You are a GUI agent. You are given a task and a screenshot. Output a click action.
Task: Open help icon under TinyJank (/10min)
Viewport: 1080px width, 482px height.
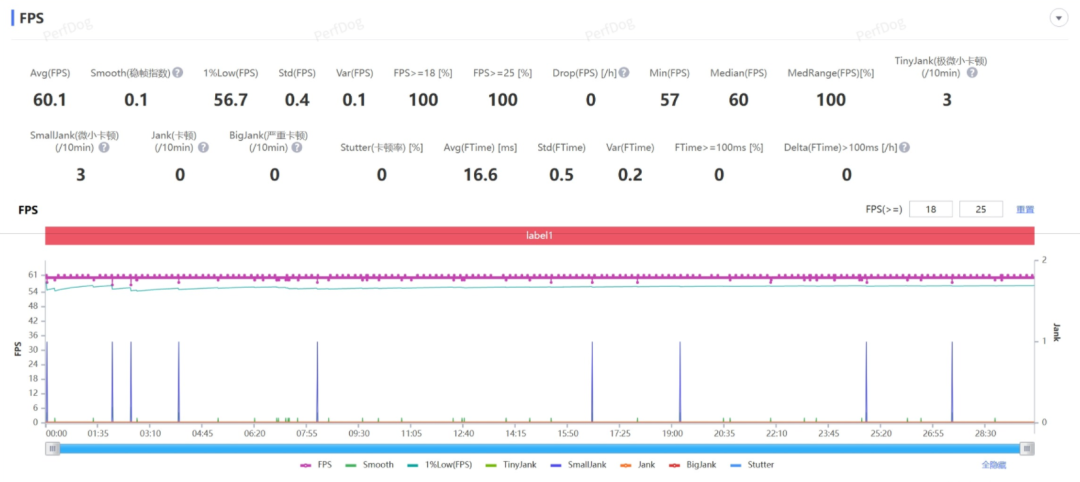click(972, 73)
